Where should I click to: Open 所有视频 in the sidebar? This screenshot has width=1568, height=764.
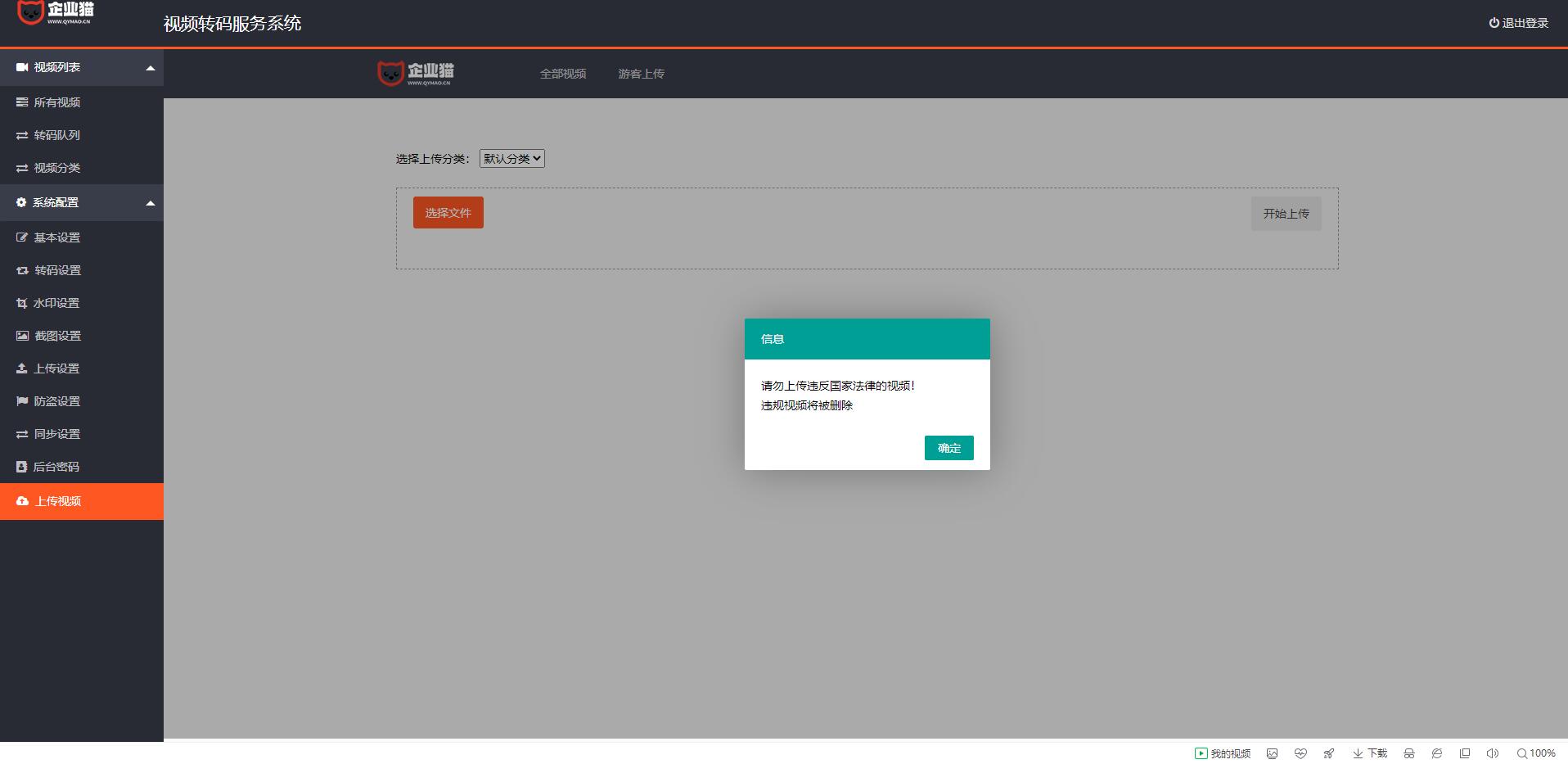coord(56,102)
